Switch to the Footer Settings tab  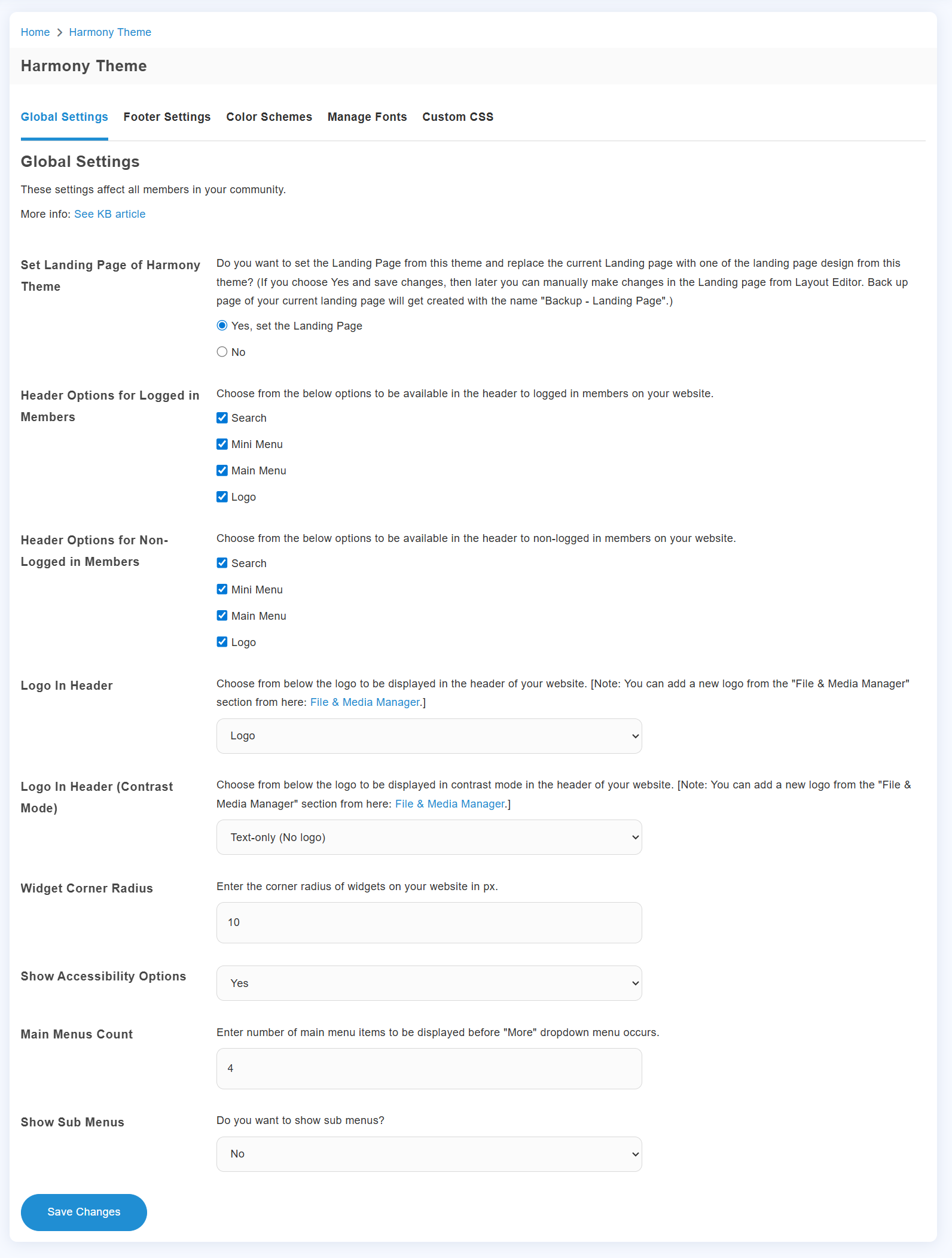167,117
